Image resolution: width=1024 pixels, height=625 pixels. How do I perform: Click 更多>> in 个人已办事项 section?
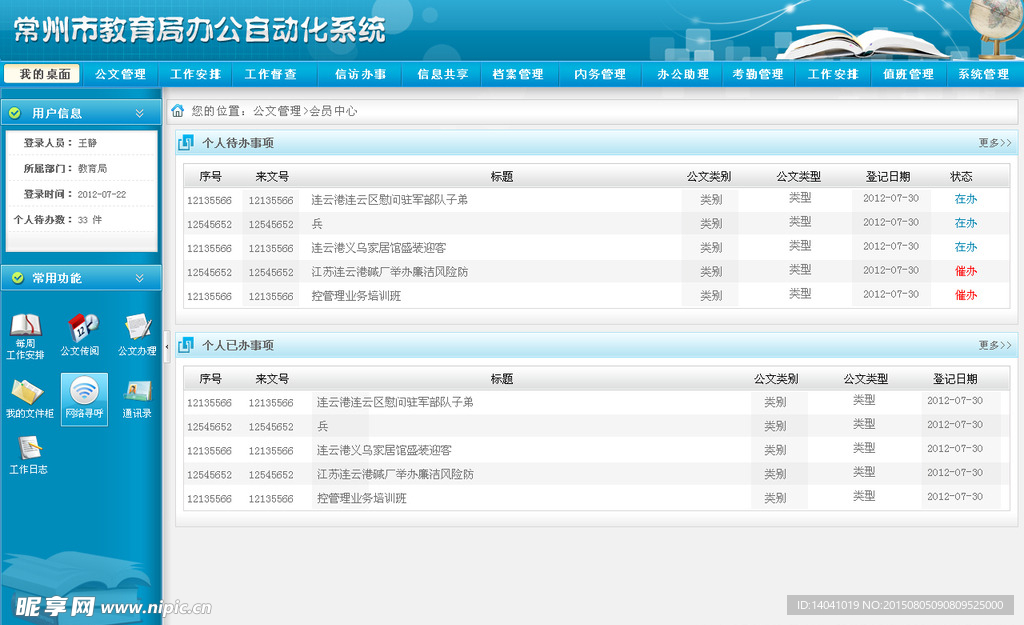tap(994, 345)
